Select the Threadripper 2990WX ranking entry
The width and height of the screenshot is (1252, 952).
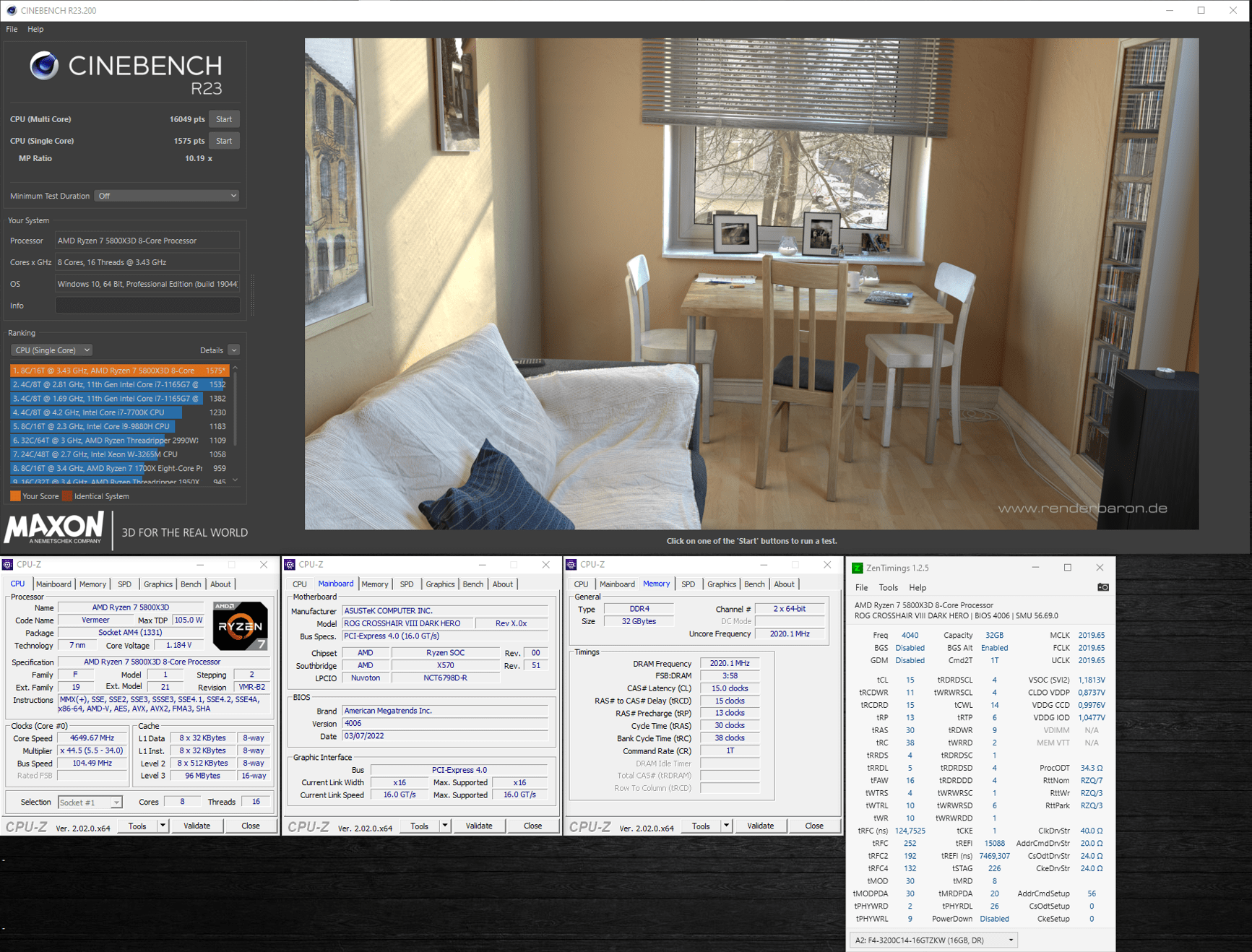[119, 441]
